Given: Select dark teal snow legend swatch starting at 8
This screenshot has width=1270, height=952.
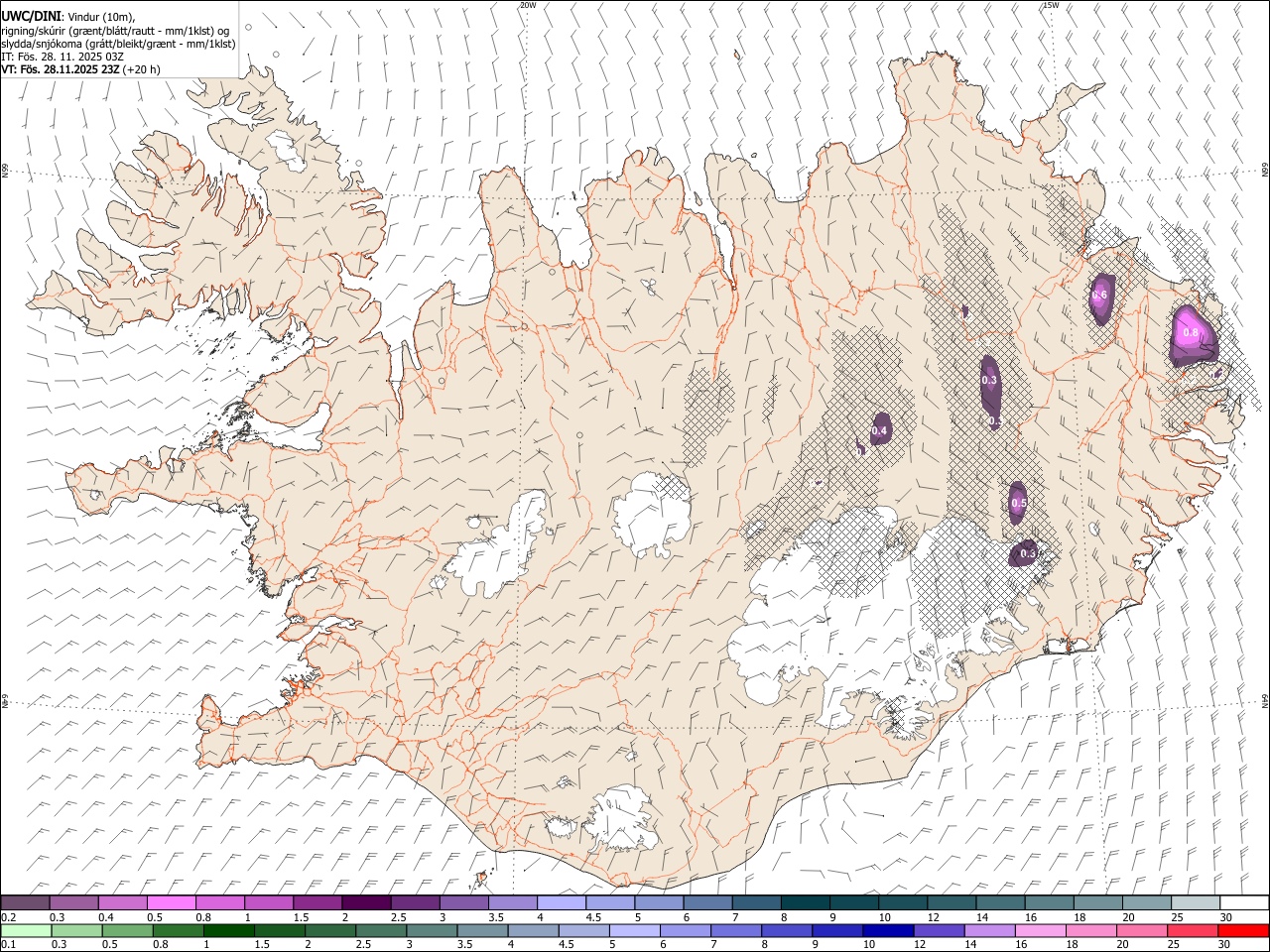Looking at the screenshot, I should (x=805, y=903).
